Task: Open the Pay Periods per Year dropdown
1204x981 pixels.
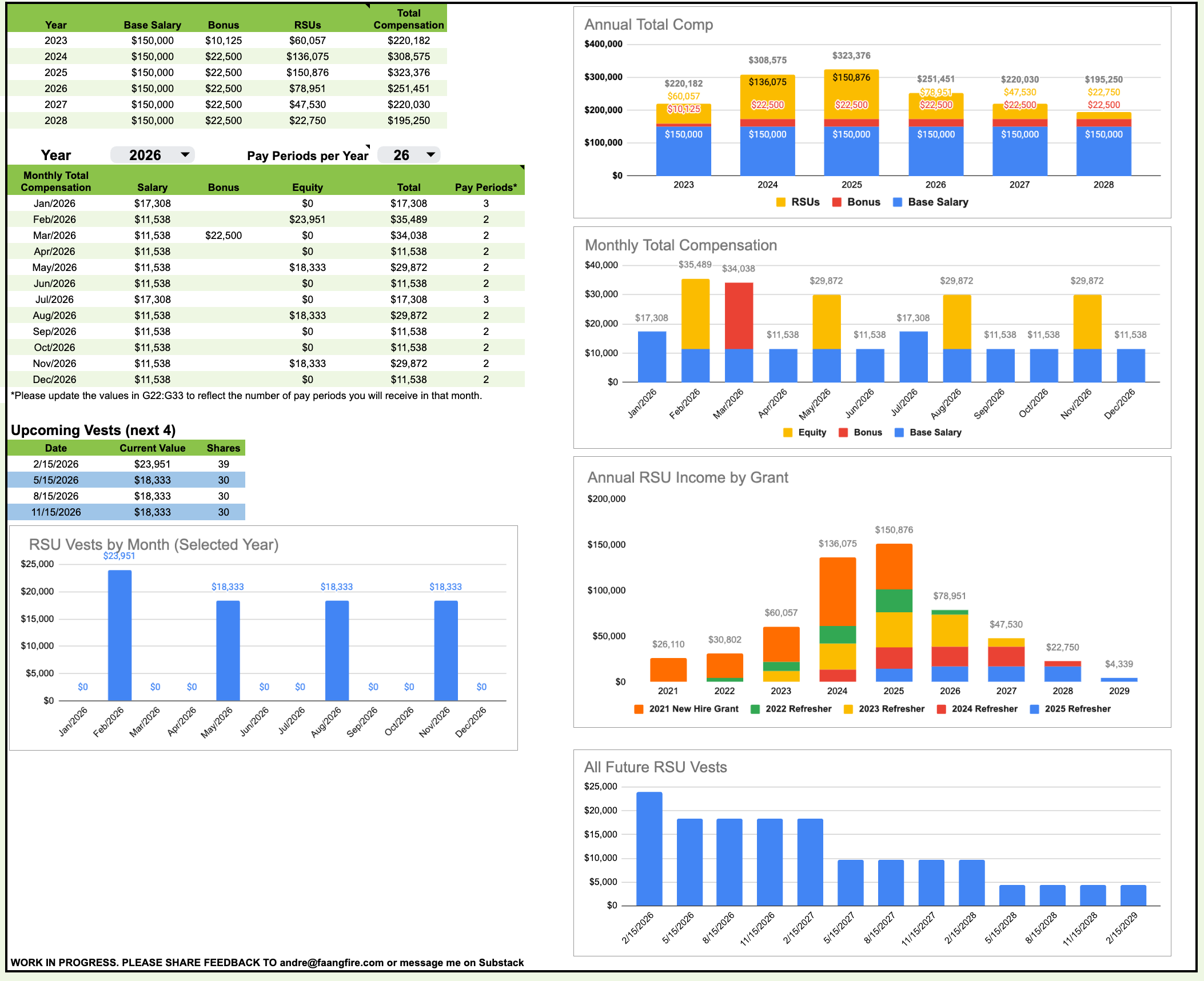Action: (x=409, y=155)
